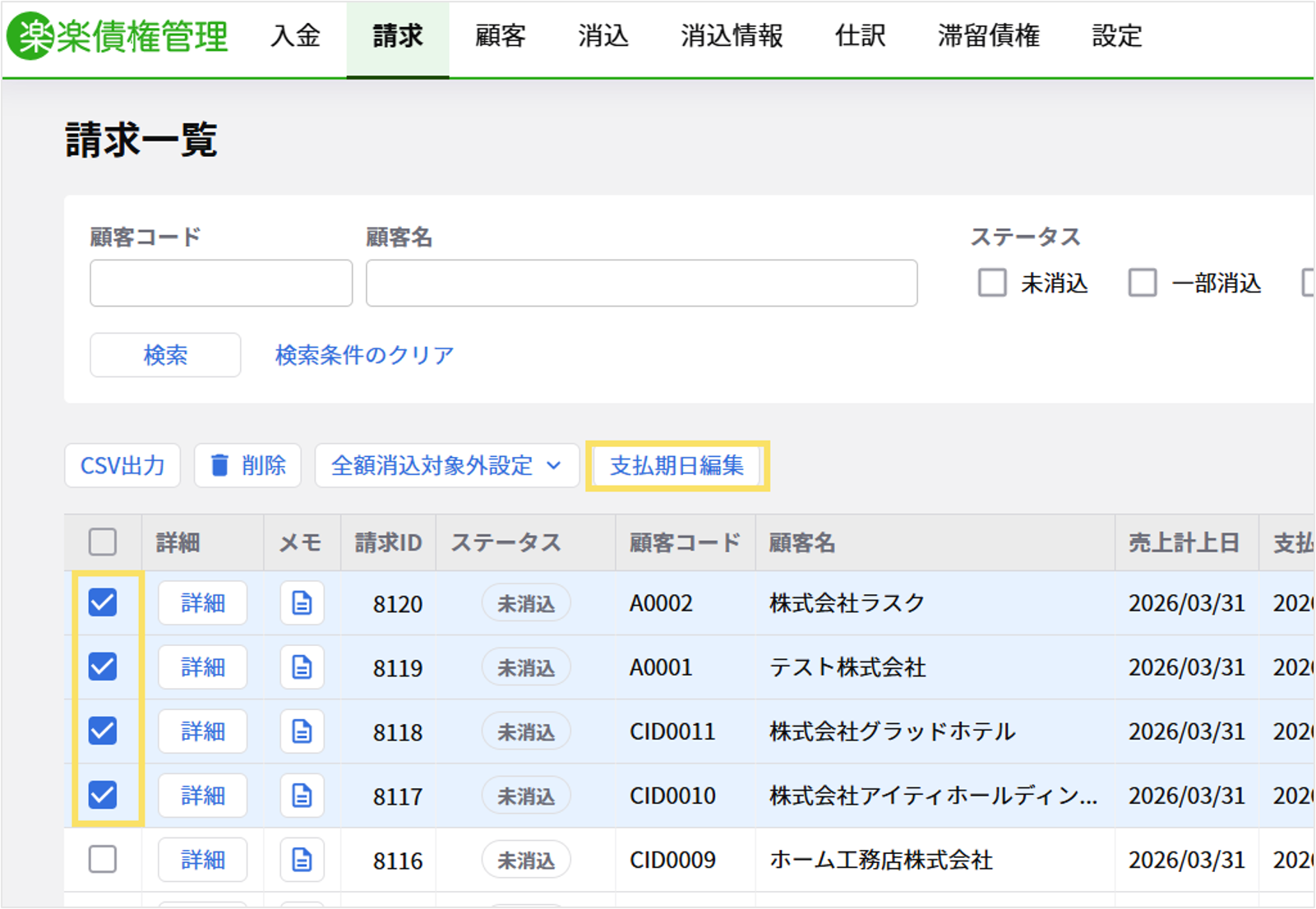
Task: Focus the 顧客コード search field
Action: [x=221, y=284]
